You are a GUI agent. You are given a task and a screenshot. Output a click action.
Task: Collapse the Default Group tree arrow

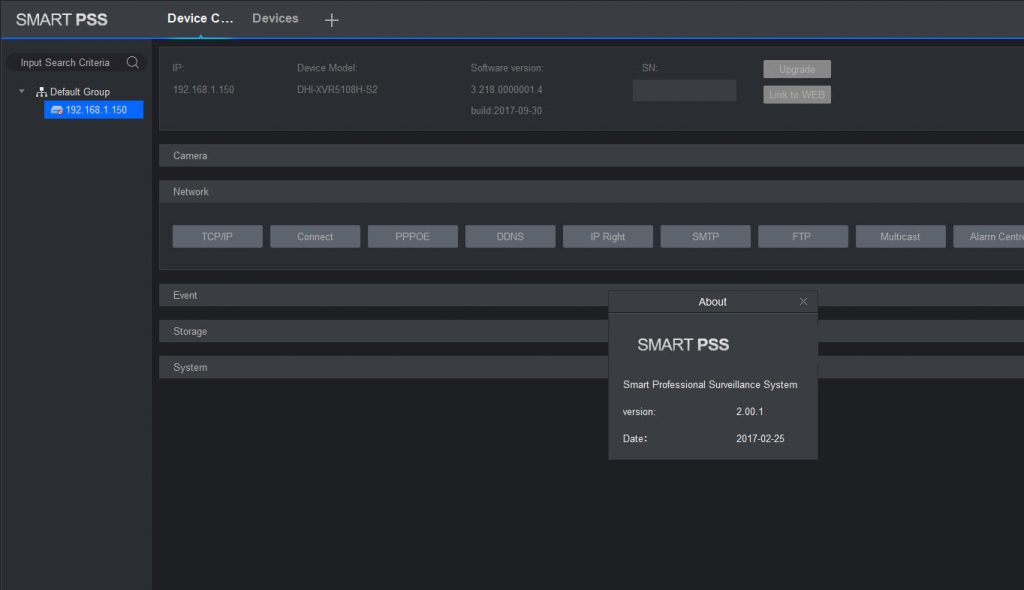click(22, 91)
